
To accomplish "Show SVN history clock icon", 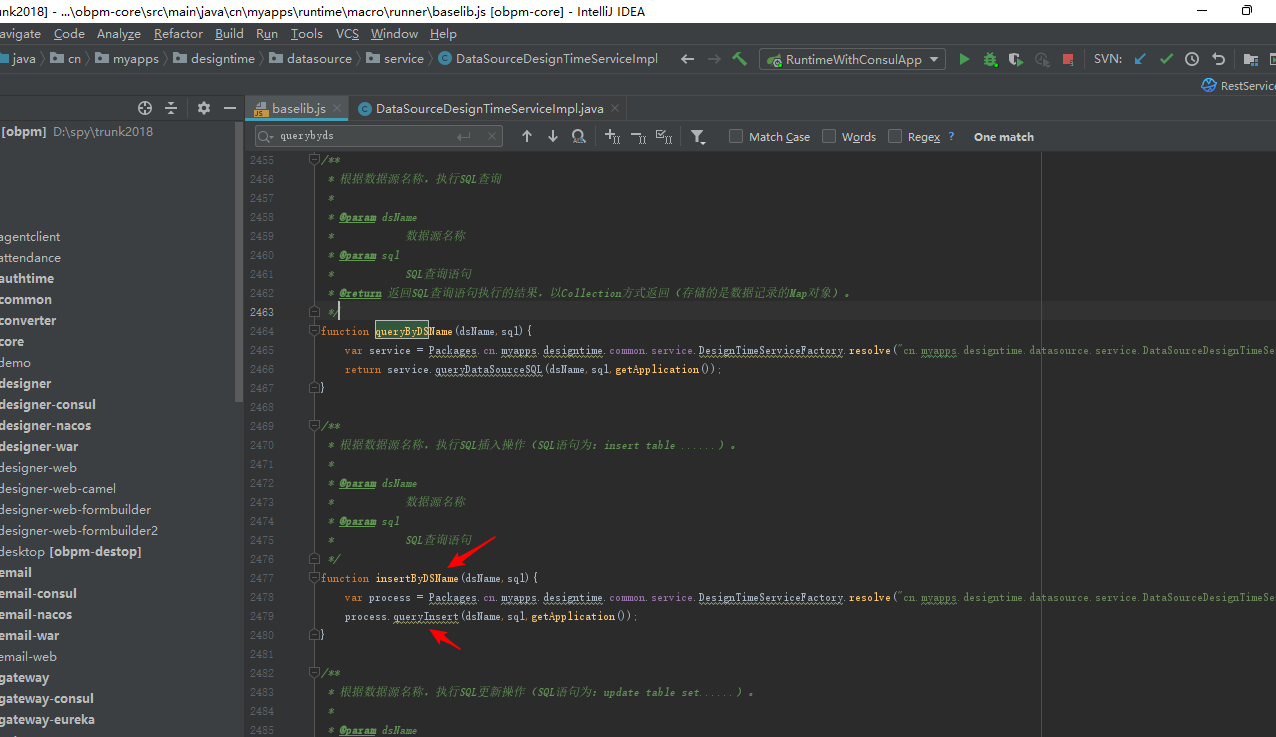I will tap(1192, 59).
